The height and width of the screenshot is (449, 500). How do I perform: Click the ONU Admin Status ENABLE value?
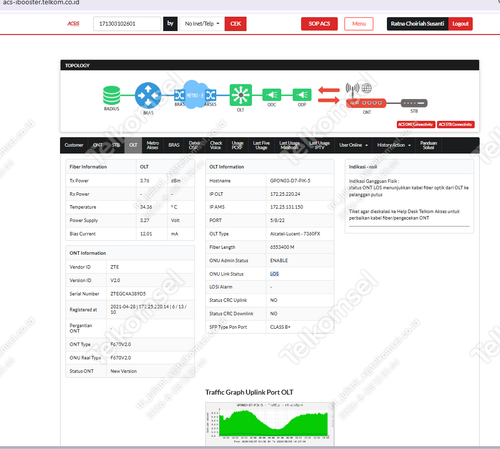(279, 260)
